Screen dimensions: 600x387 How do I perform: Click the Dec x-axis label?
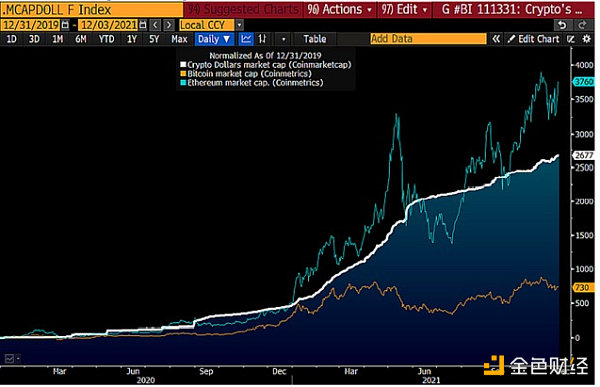coord(279,371)
